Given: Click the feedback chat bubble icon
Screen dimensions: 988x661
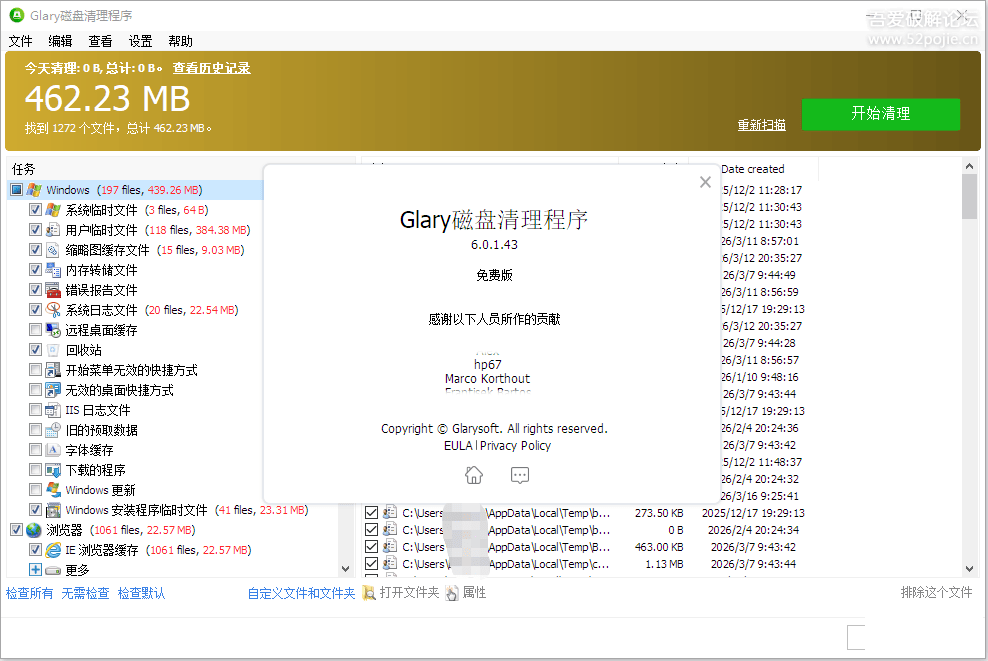Looking at the screenshot, I should coord(519,475).
